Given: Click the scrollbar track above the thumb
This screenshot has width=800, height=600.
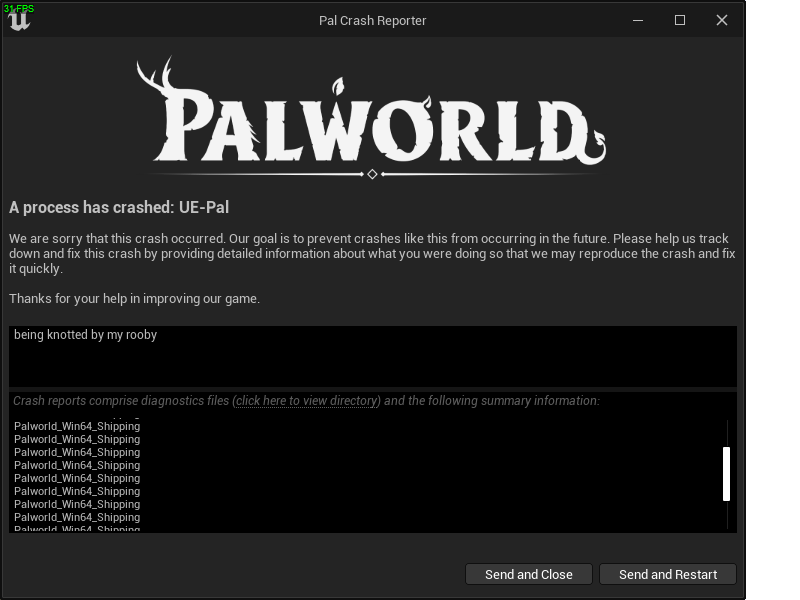Looking at the screenshot, I should click(727, 433).
